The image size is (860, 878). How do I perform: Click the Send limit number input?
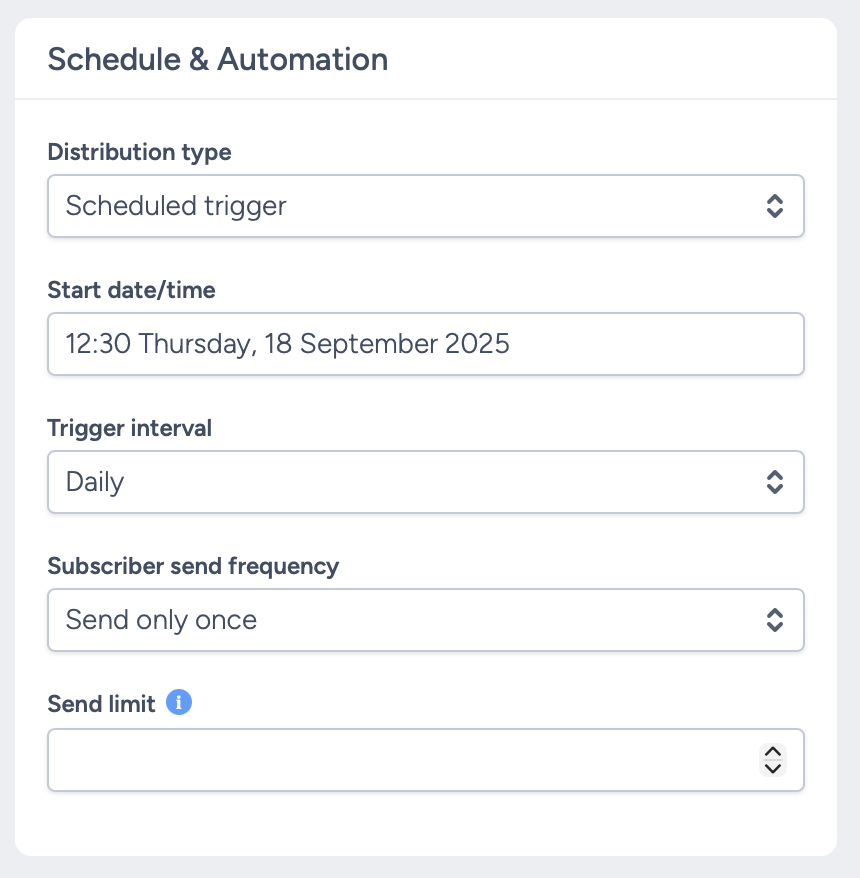click(400, 760)
